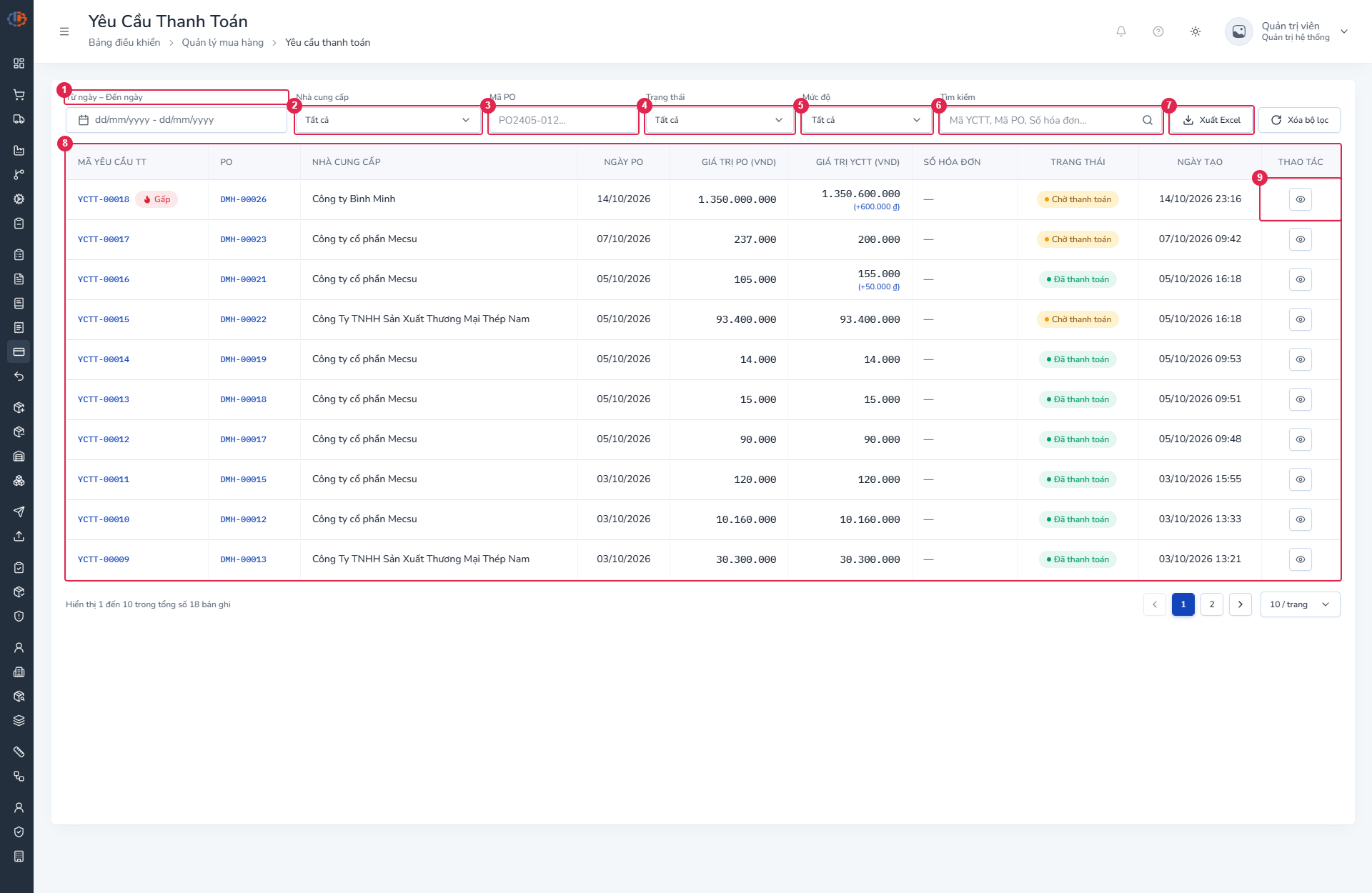Open the shield alert icon in sidebar
Screen dimensions: 1372x893
pyautogui.click(x=19, y=617)
